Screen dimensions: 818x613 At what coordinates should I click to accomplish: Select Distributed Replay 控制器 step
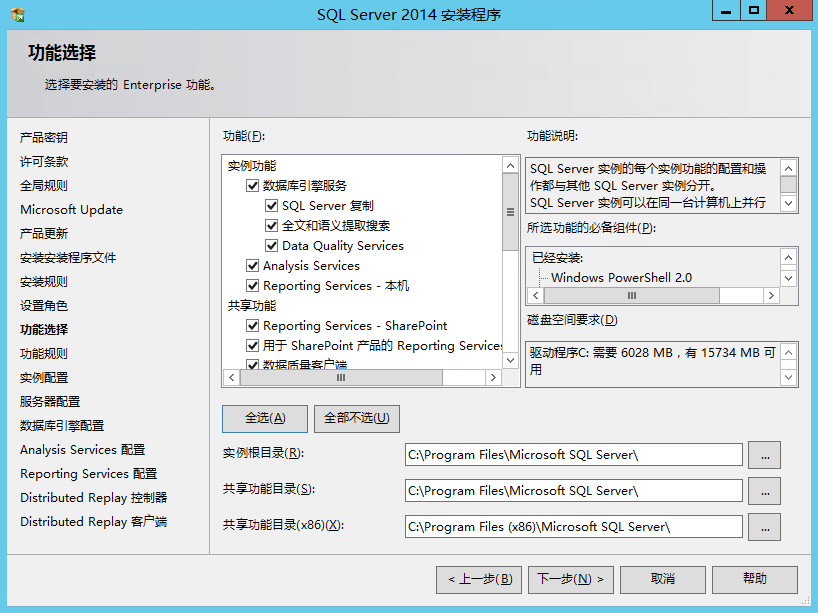click(x=94, y=497)
